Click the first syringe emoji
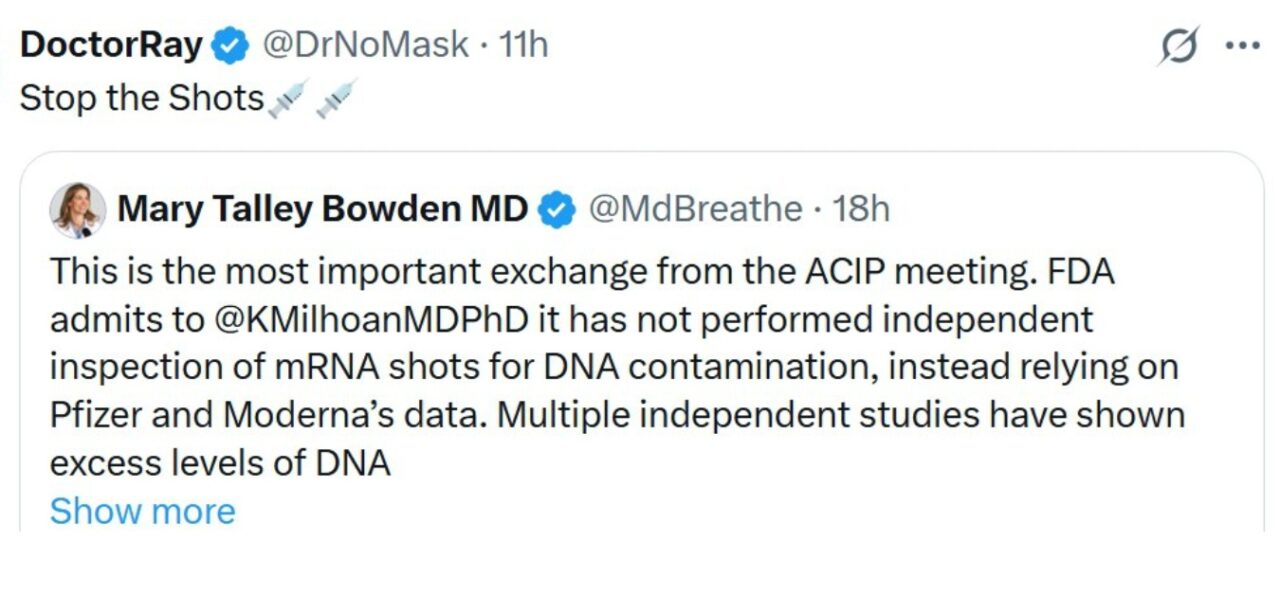The height and width of the screenshot is (596, 1280). 287,99
